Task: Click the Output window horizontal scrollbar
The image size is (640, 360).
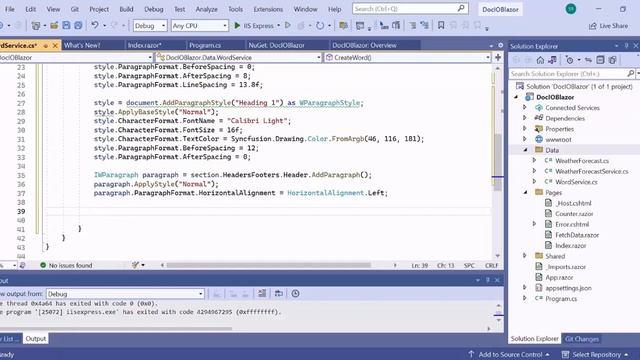Action: (116, 328)
